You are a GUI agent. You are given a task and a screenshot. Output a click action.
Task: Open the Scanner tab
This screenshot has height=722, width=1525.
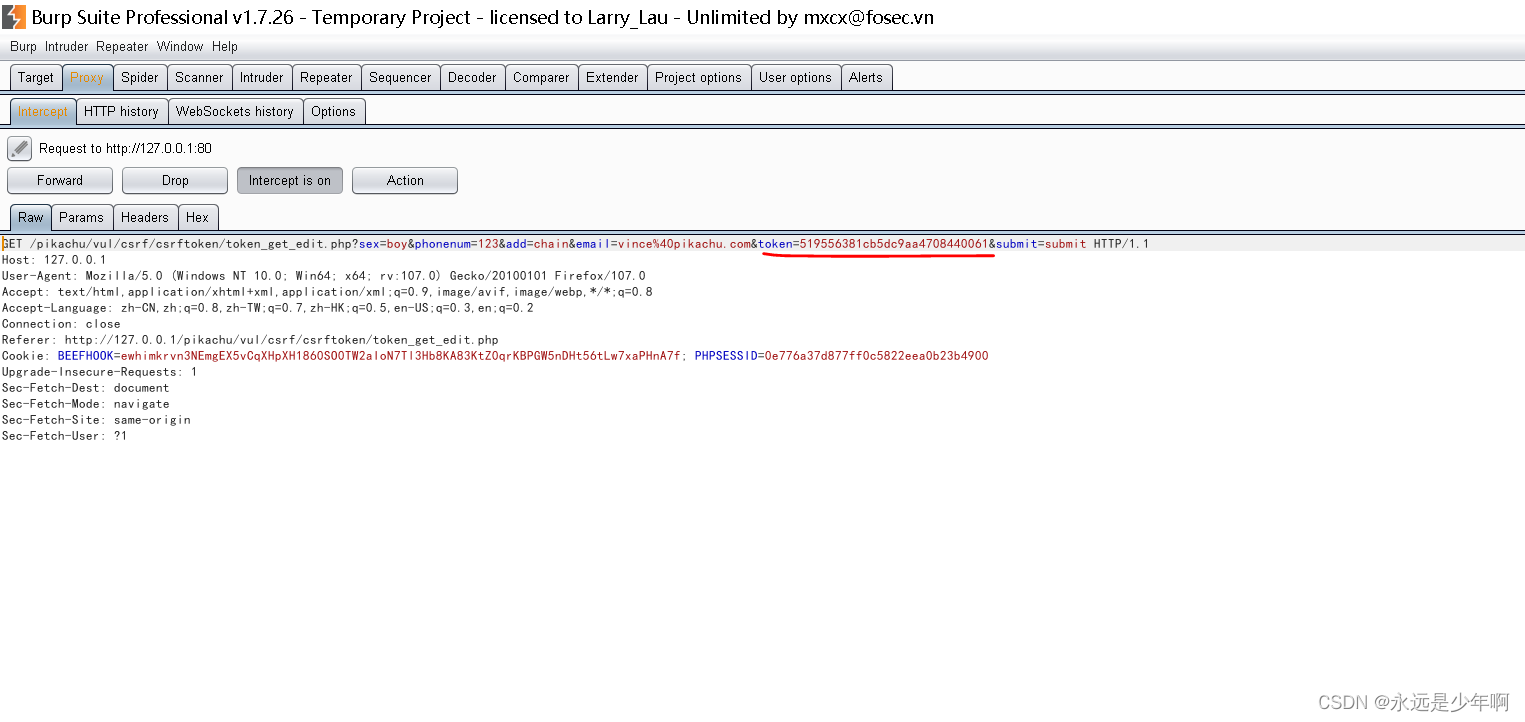(199, 77)
